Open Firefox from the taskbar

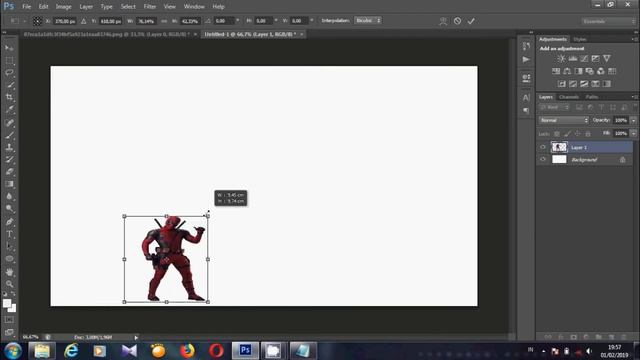(x=187, y=351)
